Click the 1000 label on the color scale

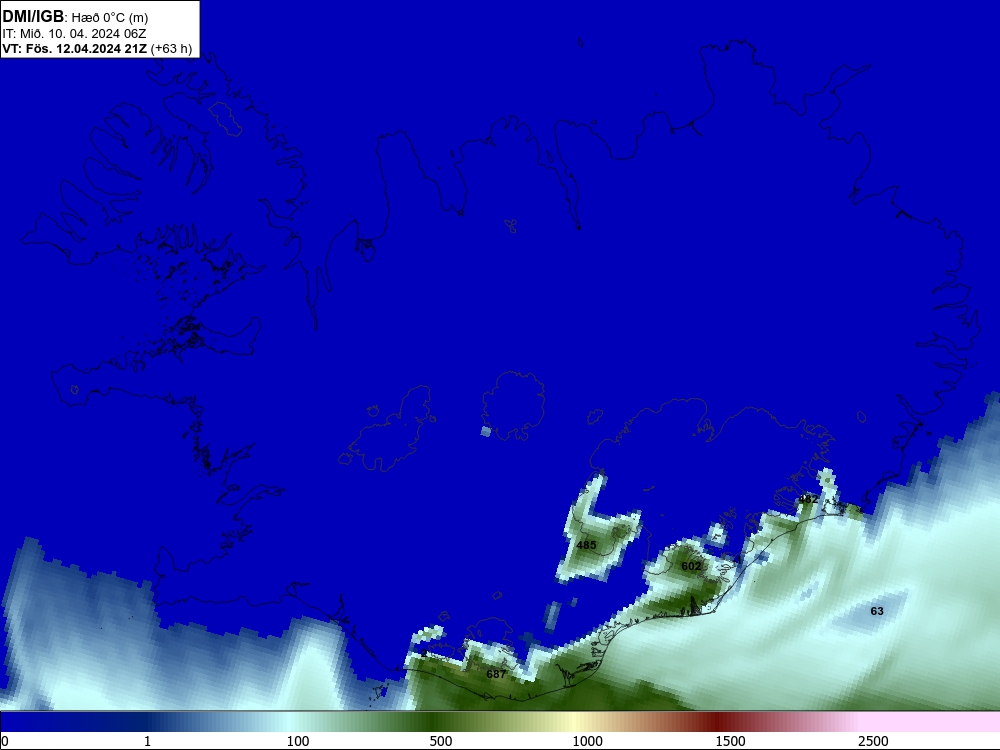point(587,741)
